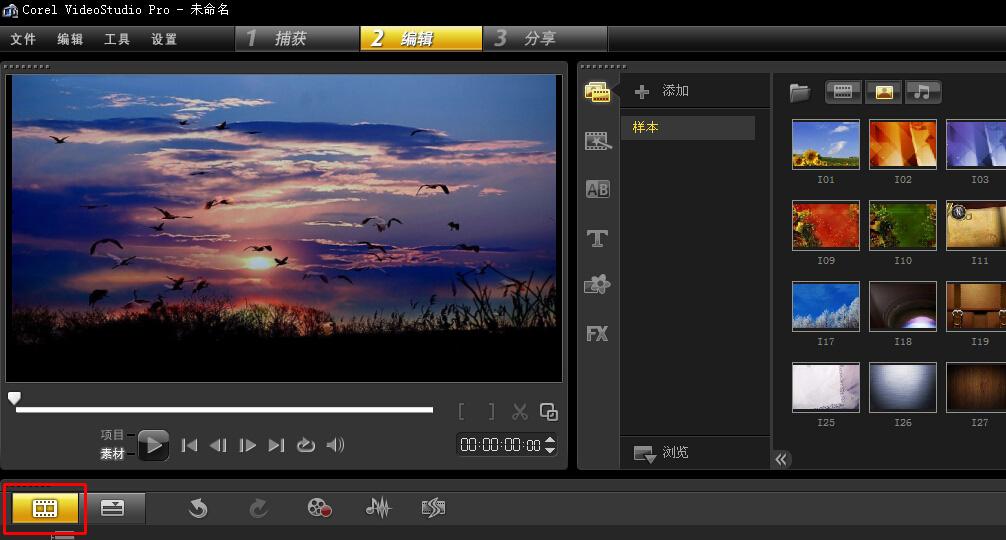Open the FX filter library
This screenshot has width=1006, height=540.
point(597,334)
